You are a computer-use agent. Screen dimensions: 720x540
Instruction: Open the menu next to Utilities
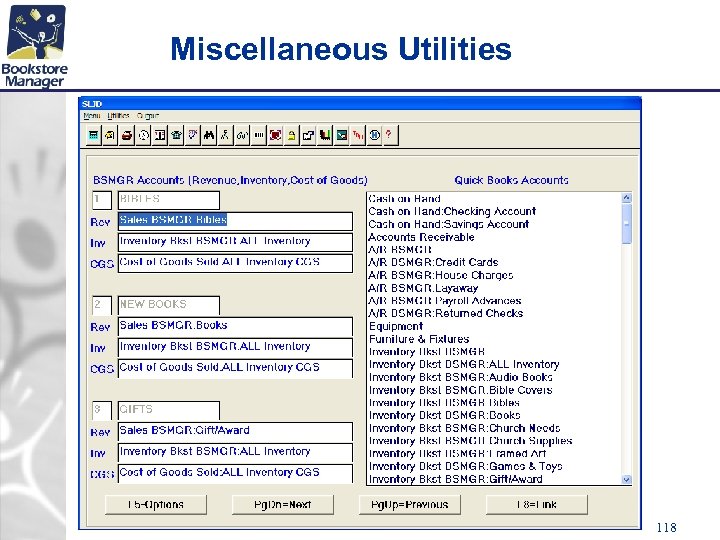click(x=148, y=116)
